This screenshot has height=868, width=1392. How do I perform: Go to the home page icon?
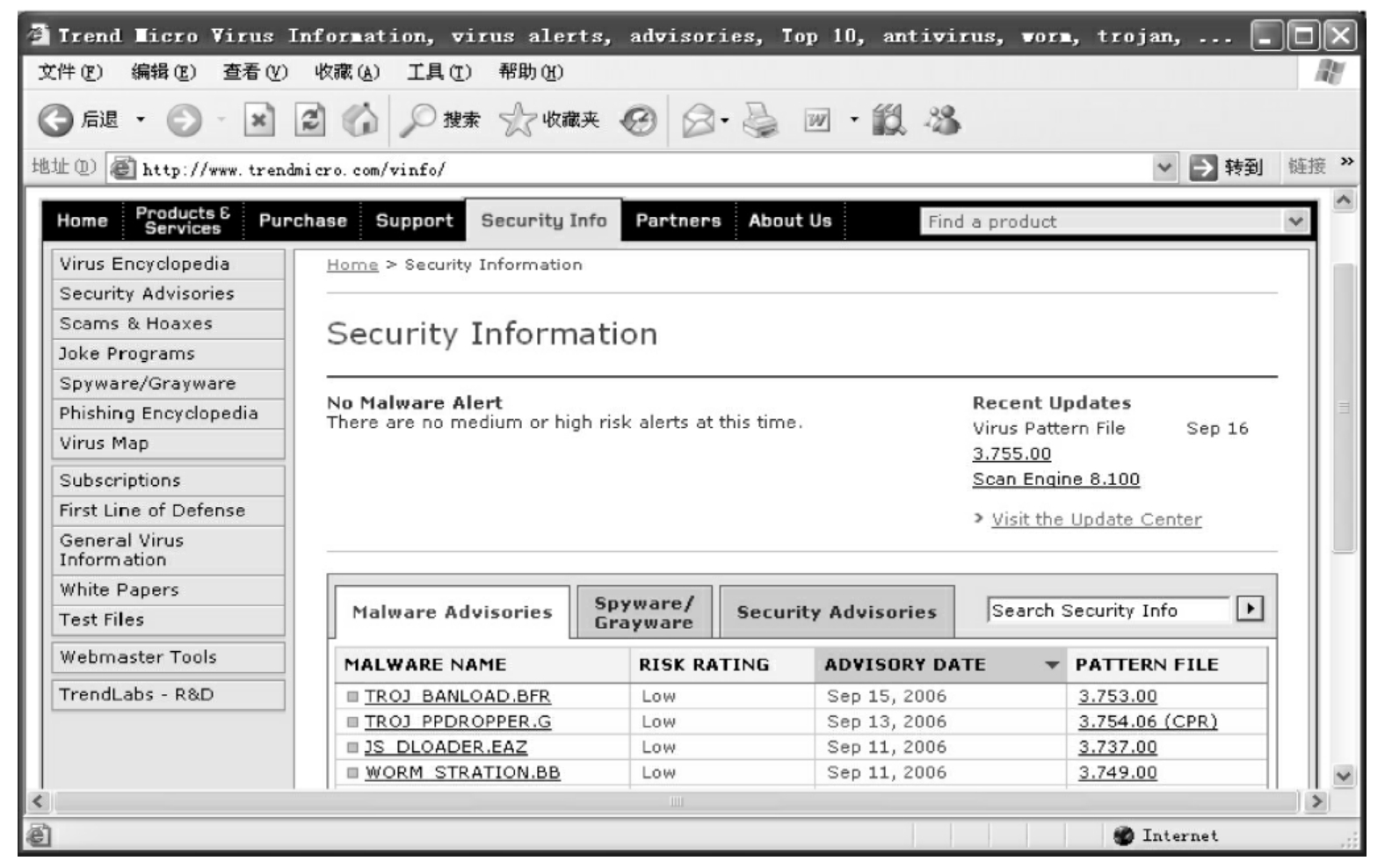pyautogui.click(x=360, y=120)
